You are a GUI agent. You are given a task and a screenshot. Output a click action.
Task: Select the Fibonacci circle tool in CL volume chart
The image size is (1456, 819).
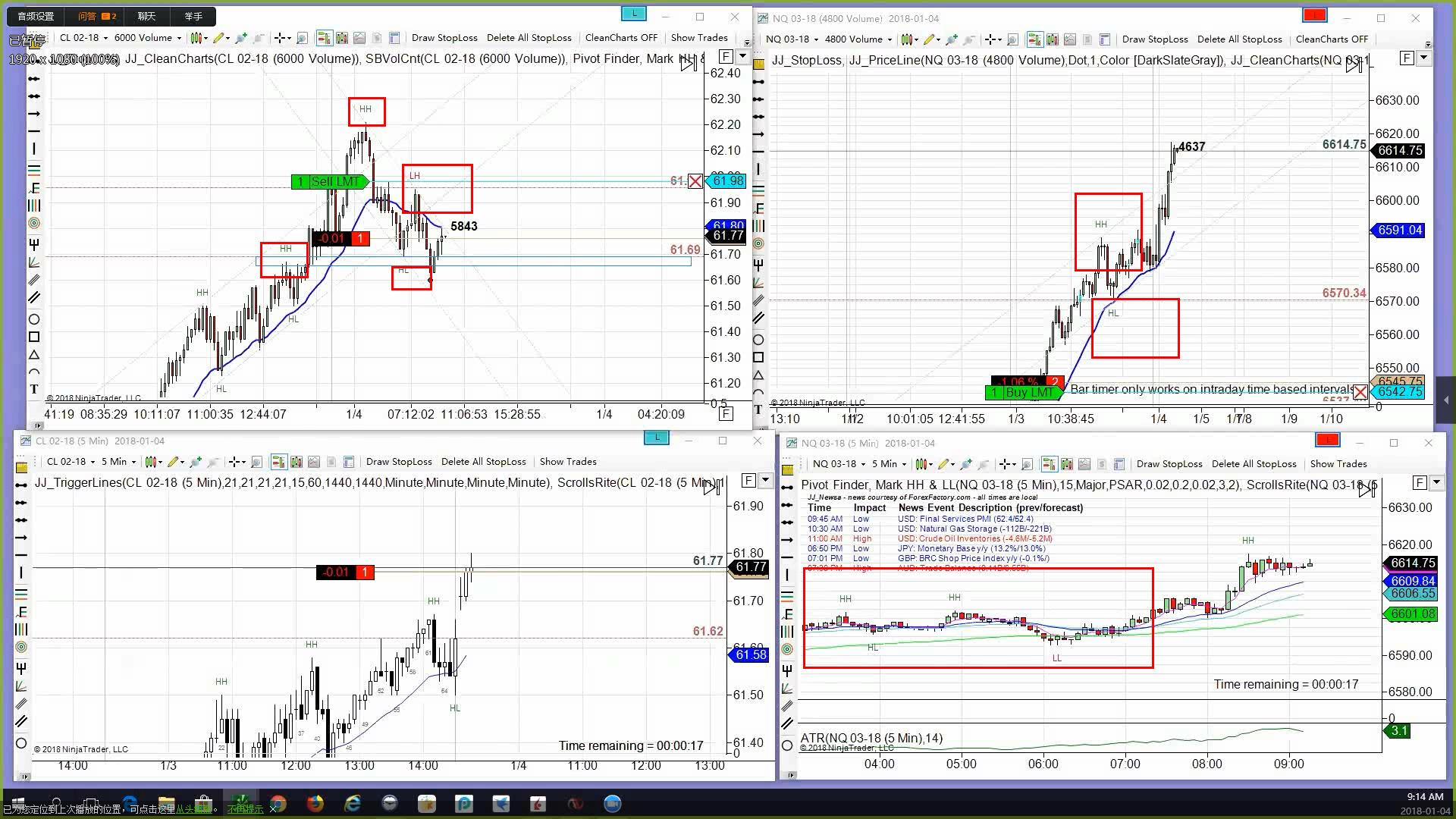pos(33,223)
